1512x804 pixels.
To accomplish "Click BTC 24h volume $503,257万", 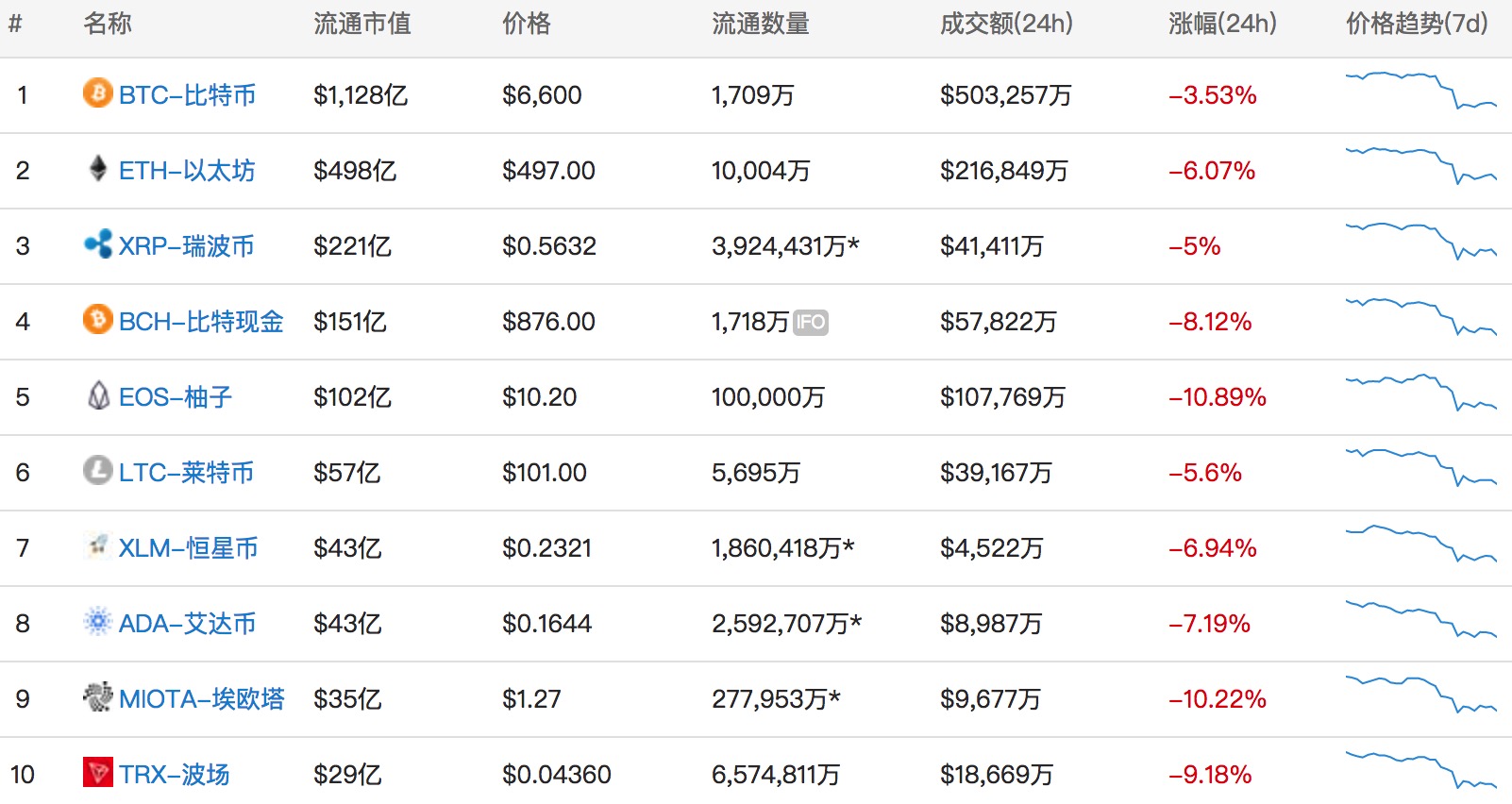I will (x=1006, y=95).
